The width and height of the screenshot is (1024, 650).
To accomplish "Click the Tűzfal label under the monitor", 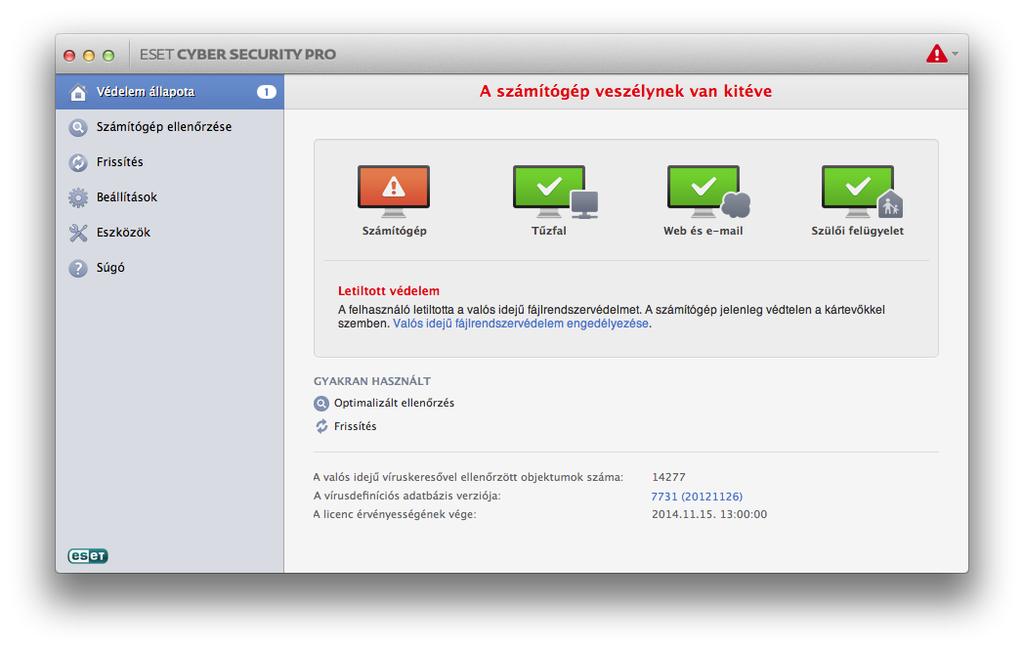I will [x=549, y=231].
